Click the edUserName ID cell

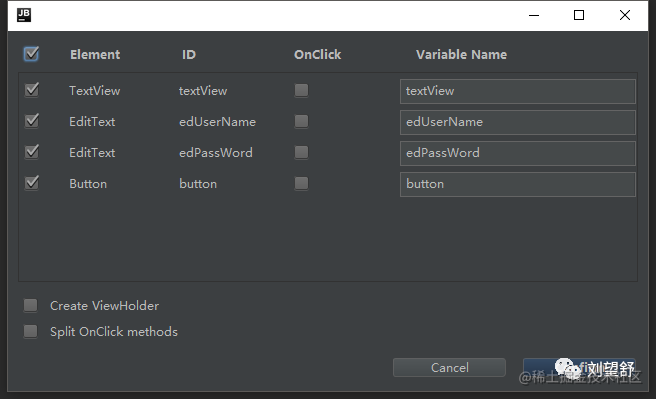click(218, 122)
